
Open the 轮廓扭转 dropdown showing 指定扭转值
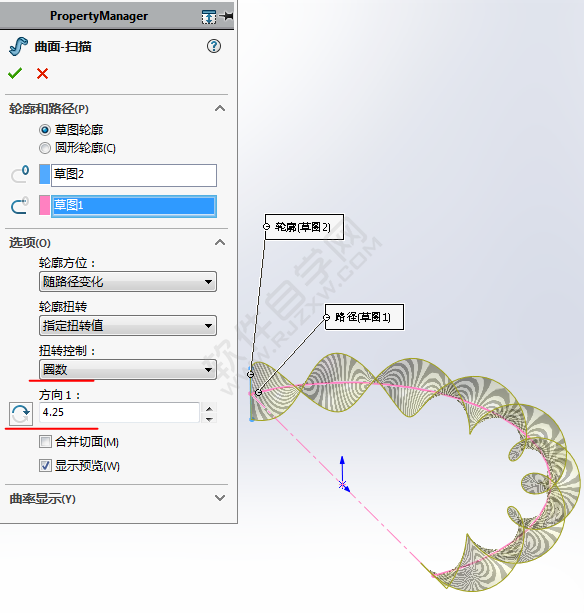click(128, 326)
